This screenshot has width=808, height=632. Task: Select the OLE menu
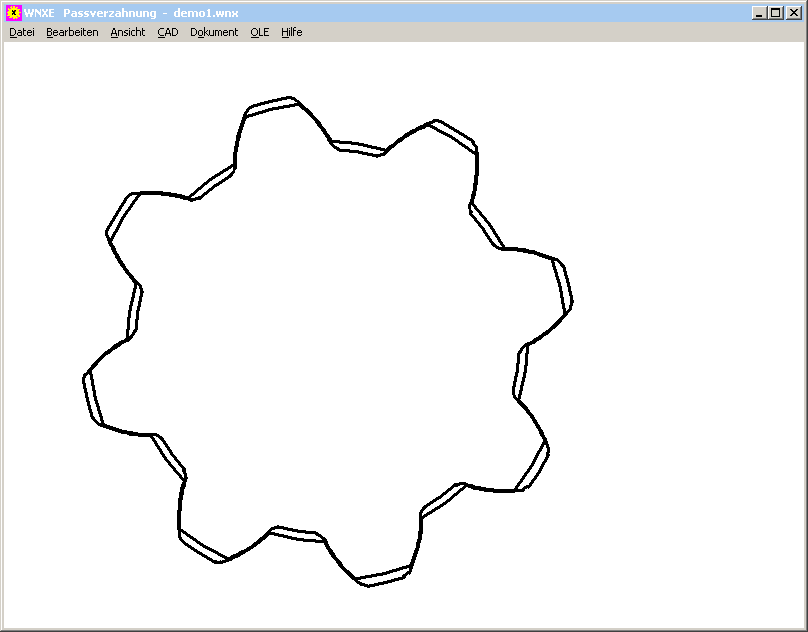[260, 32]
